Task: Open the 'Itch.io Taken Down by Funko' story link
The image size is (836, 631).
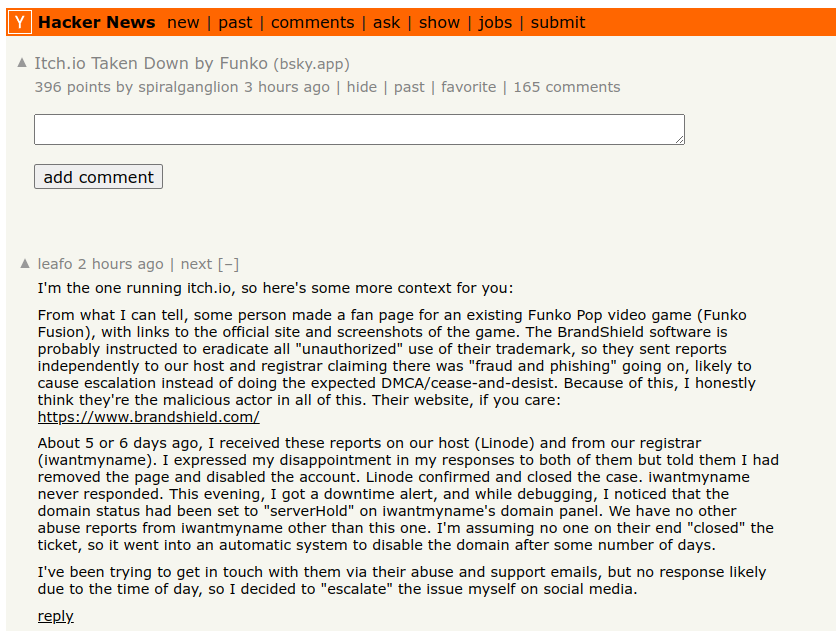Action: (152, 63)
